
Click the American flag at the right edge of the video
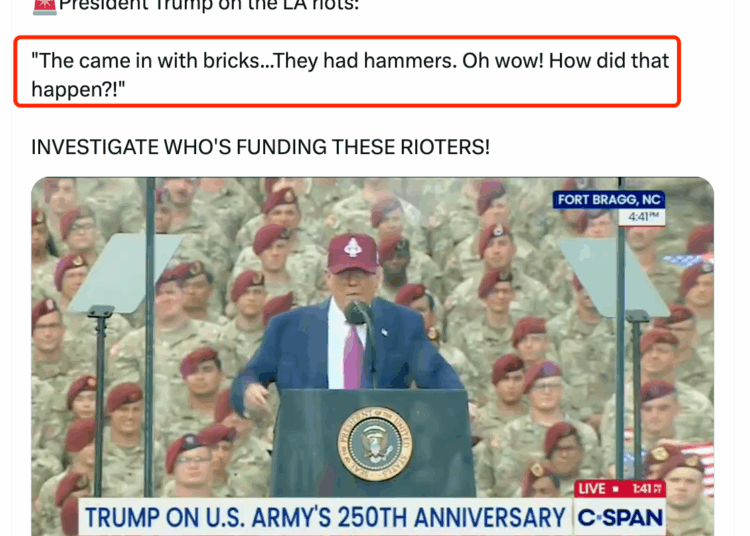point(698,462)
